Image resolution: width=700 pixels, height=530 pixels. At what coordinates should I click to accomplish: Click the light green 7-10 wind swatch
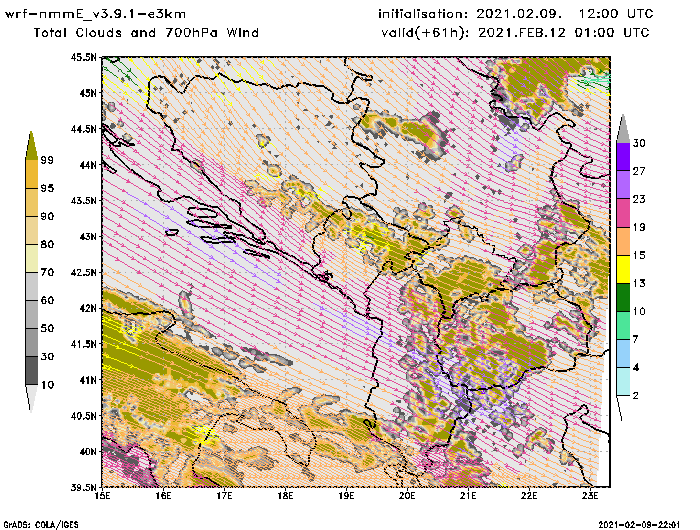(x=623, y=326)
